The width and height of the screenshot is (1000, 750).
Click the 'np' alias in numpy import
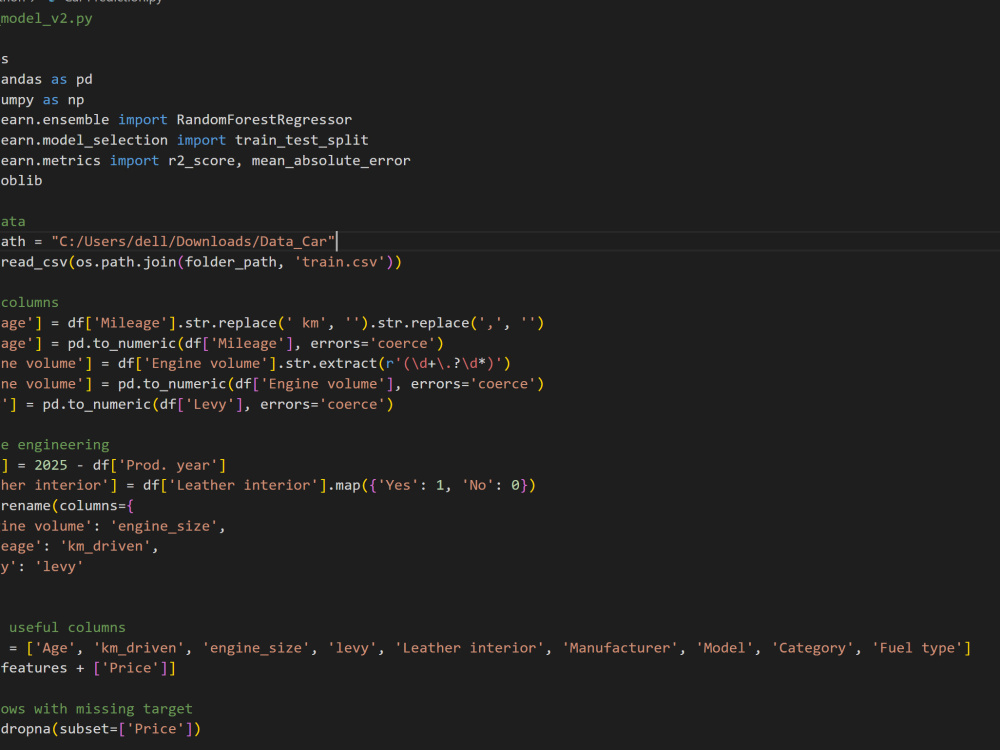[x=76, y=100]
